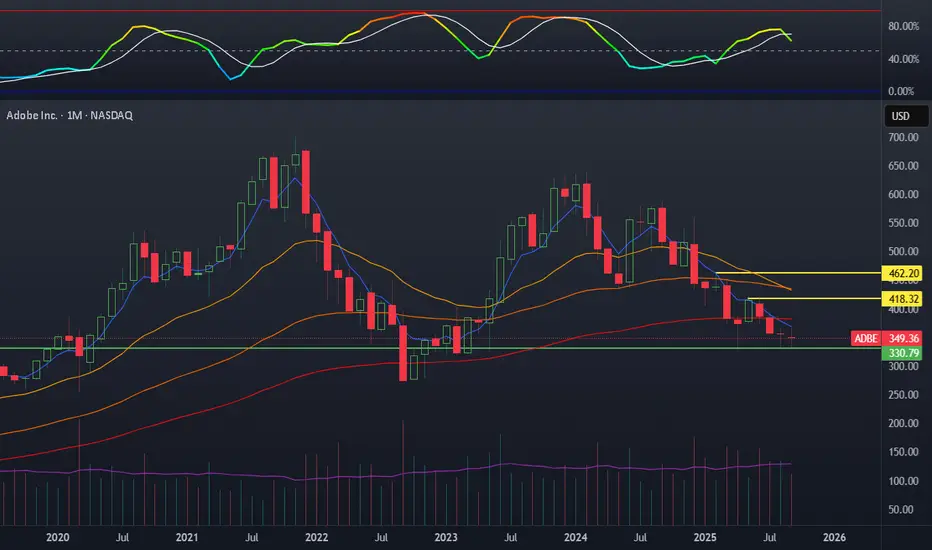932x550 pixels.
Task: Click the 2020 time axis label
Action: [58, 538]
